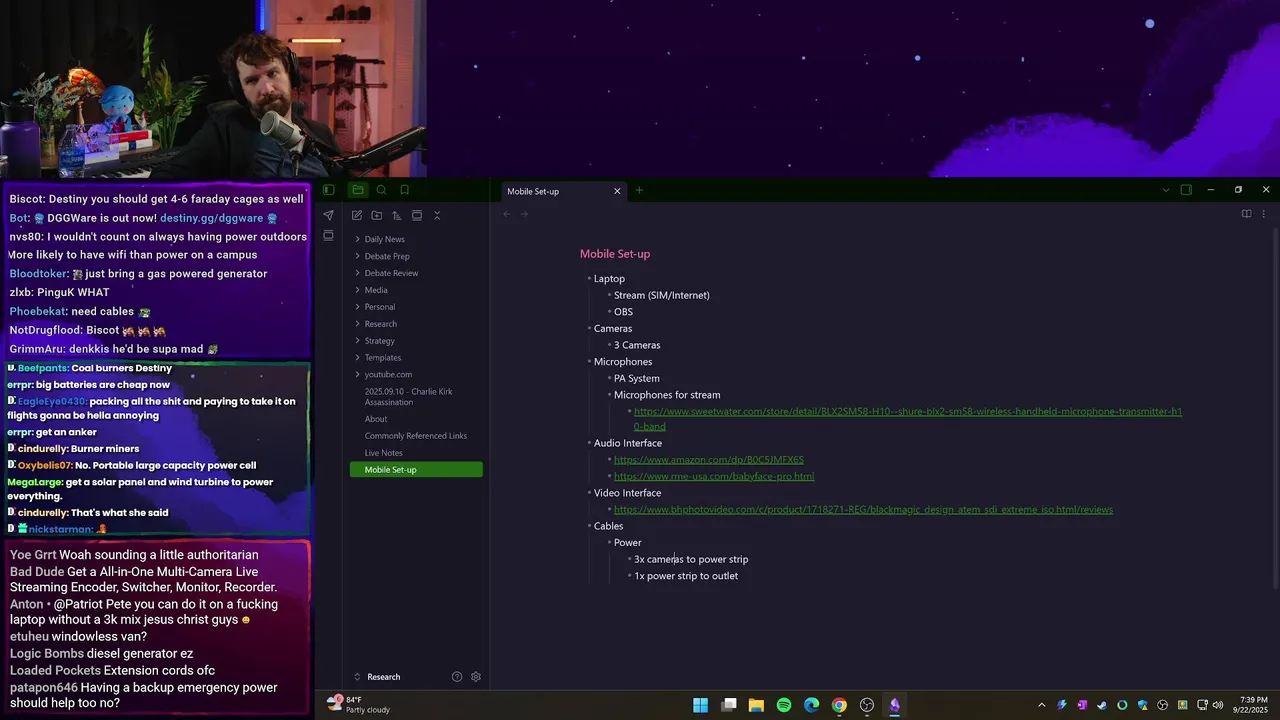Open the Files explorer pane

358,190
